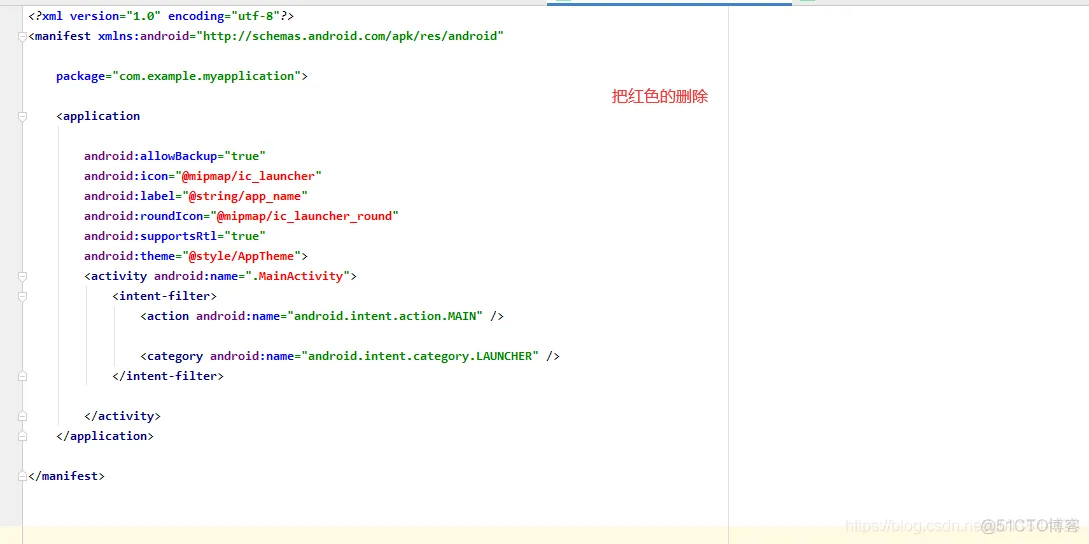The height and width of the screenshot is (544, 1089).
Task: Click the <intent-filter> opening tag text
Action: 165,296
